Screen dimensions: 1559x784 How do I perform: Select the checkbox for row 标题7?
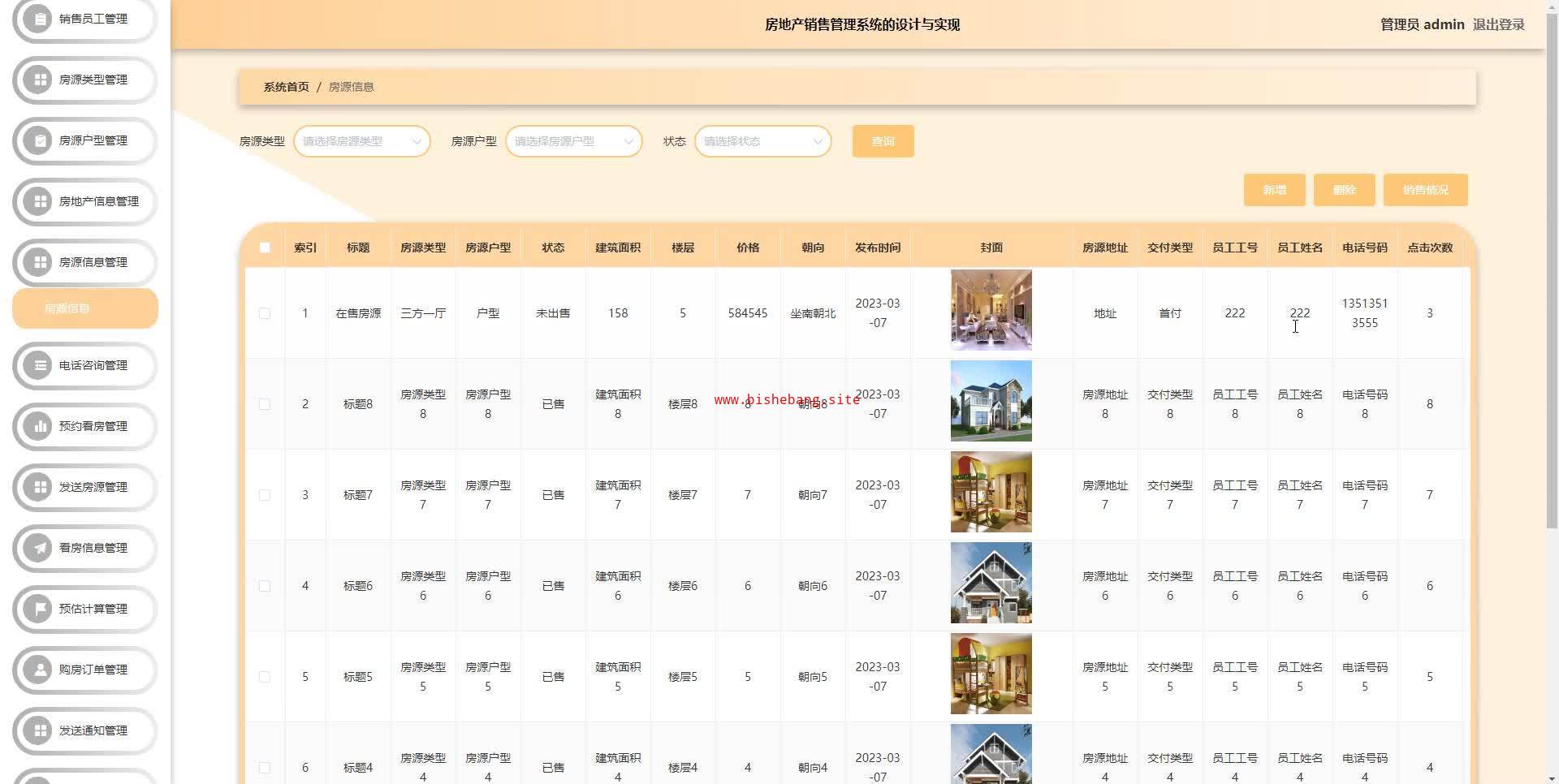tap(265, 495)
